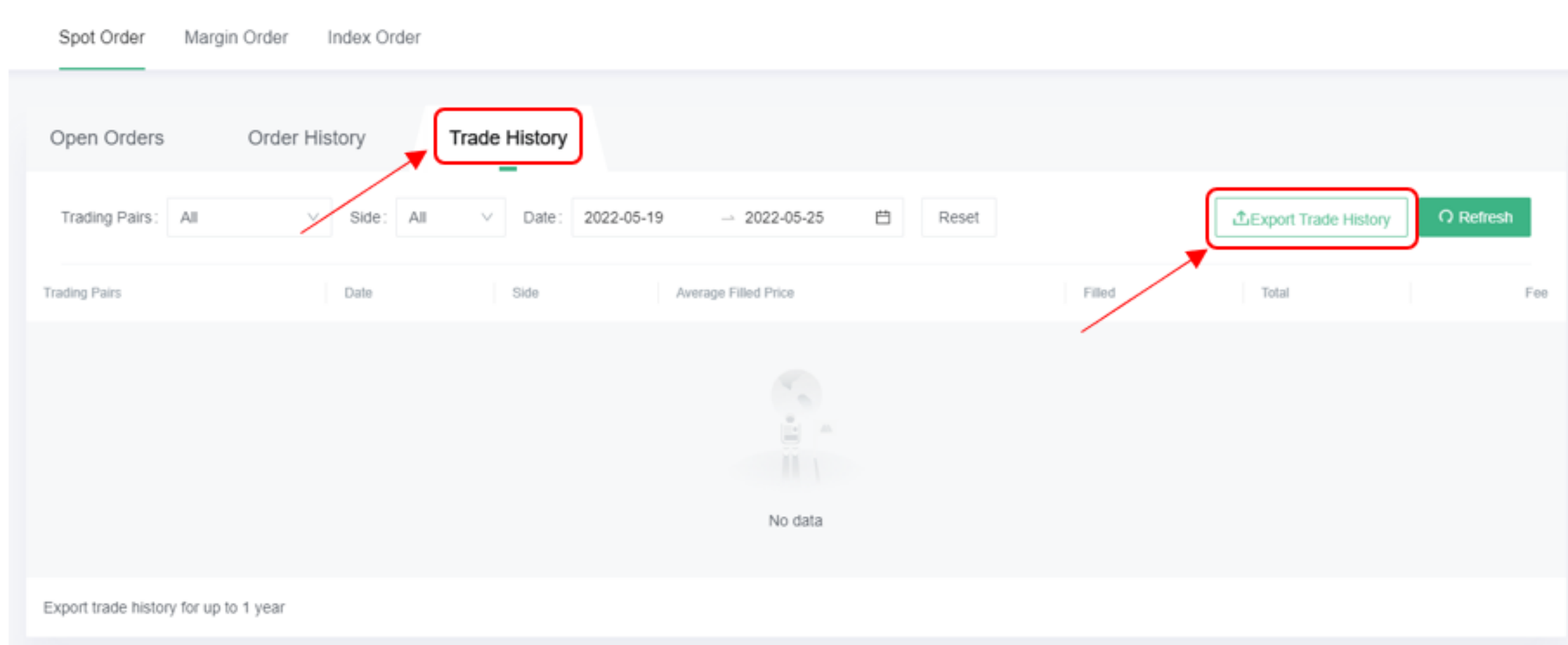Select the Trade History tab
This screenshot has width=1568, height=645.
pyautogui.click(x=508, y=138)
